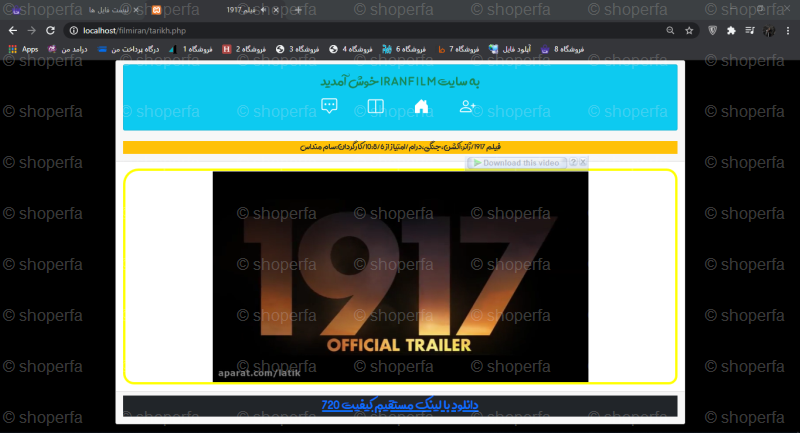View site information icon beside the URL
800x433 pixels.
73,31
